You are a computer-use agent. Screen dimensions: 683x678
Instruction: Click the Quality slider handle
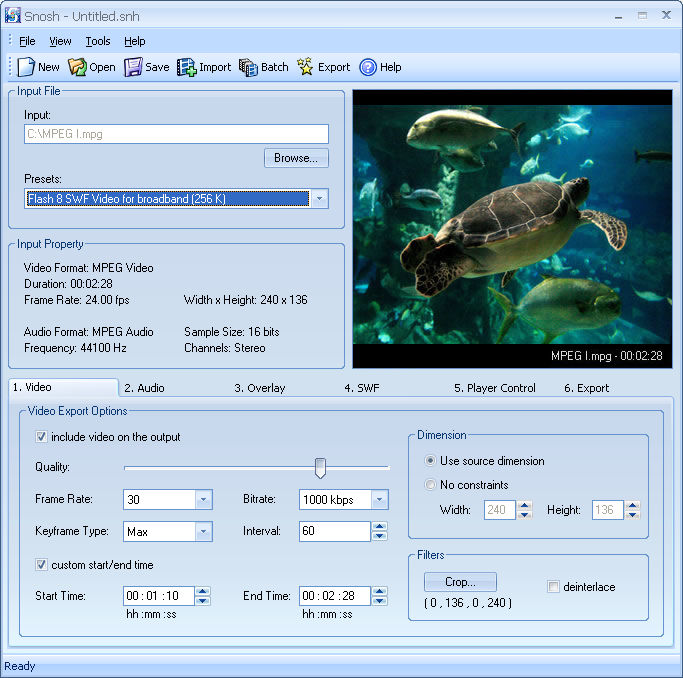(320, 467)
